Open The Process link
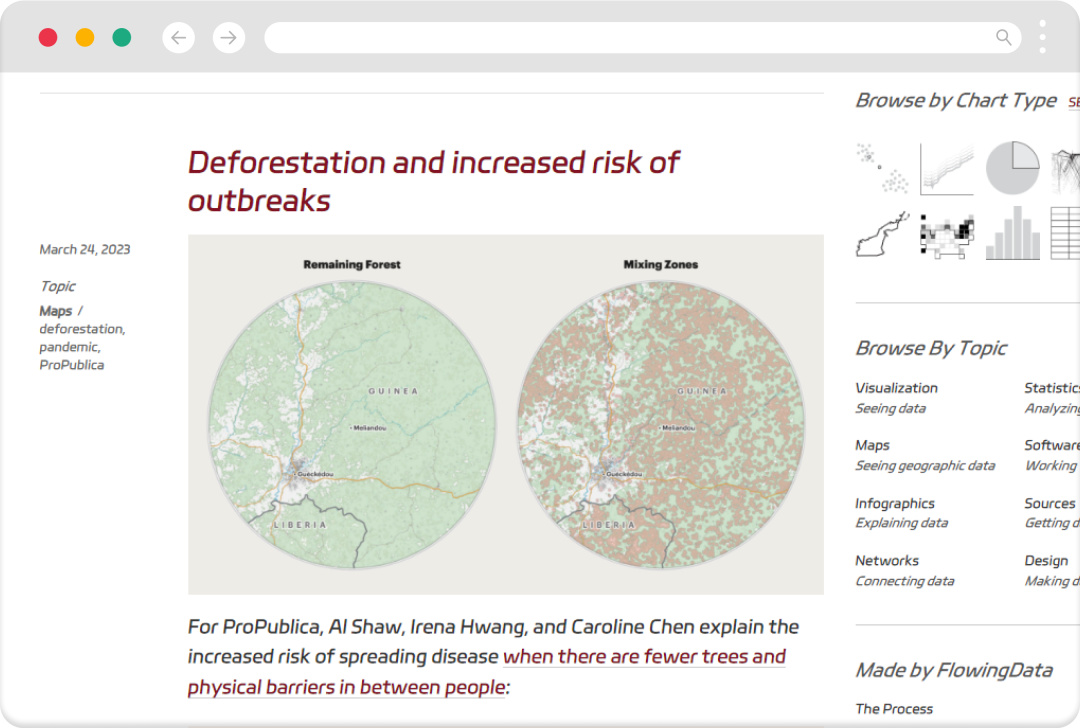Screen dimensions: 1080x728 [x=894, y=709]
